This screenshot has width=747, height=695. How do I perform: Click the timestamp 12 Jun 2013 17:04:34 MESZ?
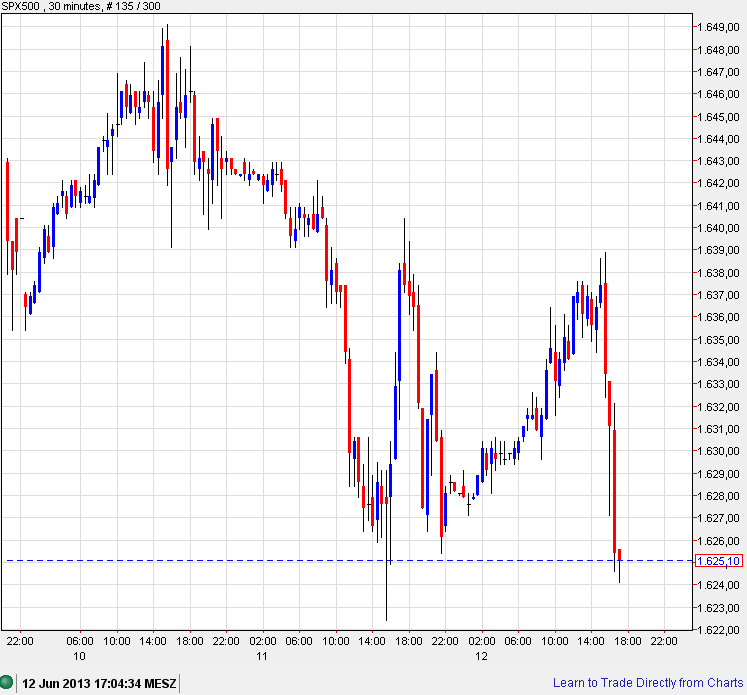pos(99,684)
